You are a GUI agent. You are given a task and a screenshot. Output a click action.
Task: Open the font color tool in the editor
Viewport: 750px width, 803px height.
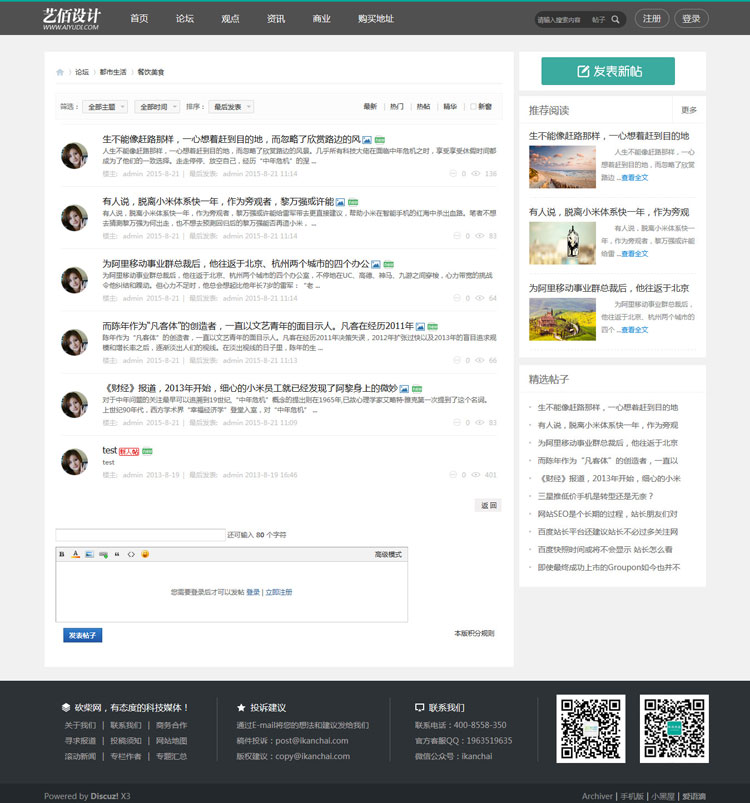(x=75, y=554)
